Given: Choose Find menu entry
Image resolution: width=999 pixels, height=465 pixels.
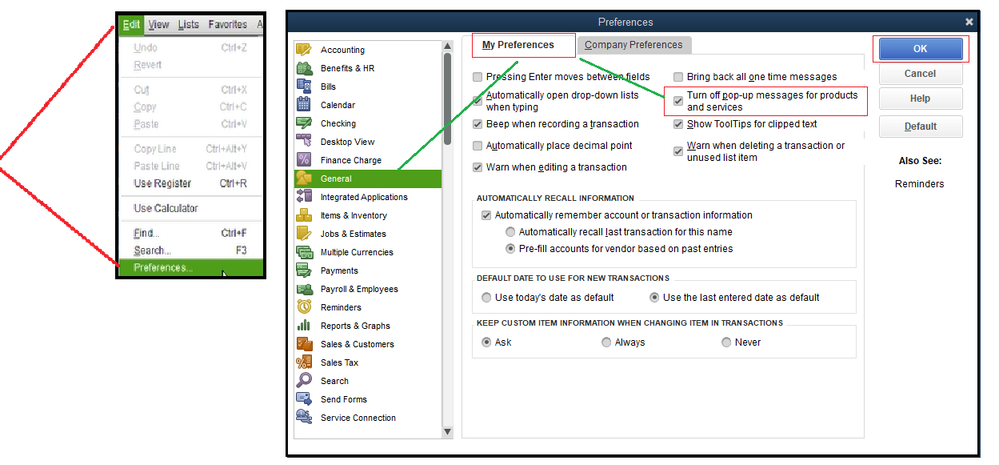Looking at the screenshot, I should click(x=191, y=234).
